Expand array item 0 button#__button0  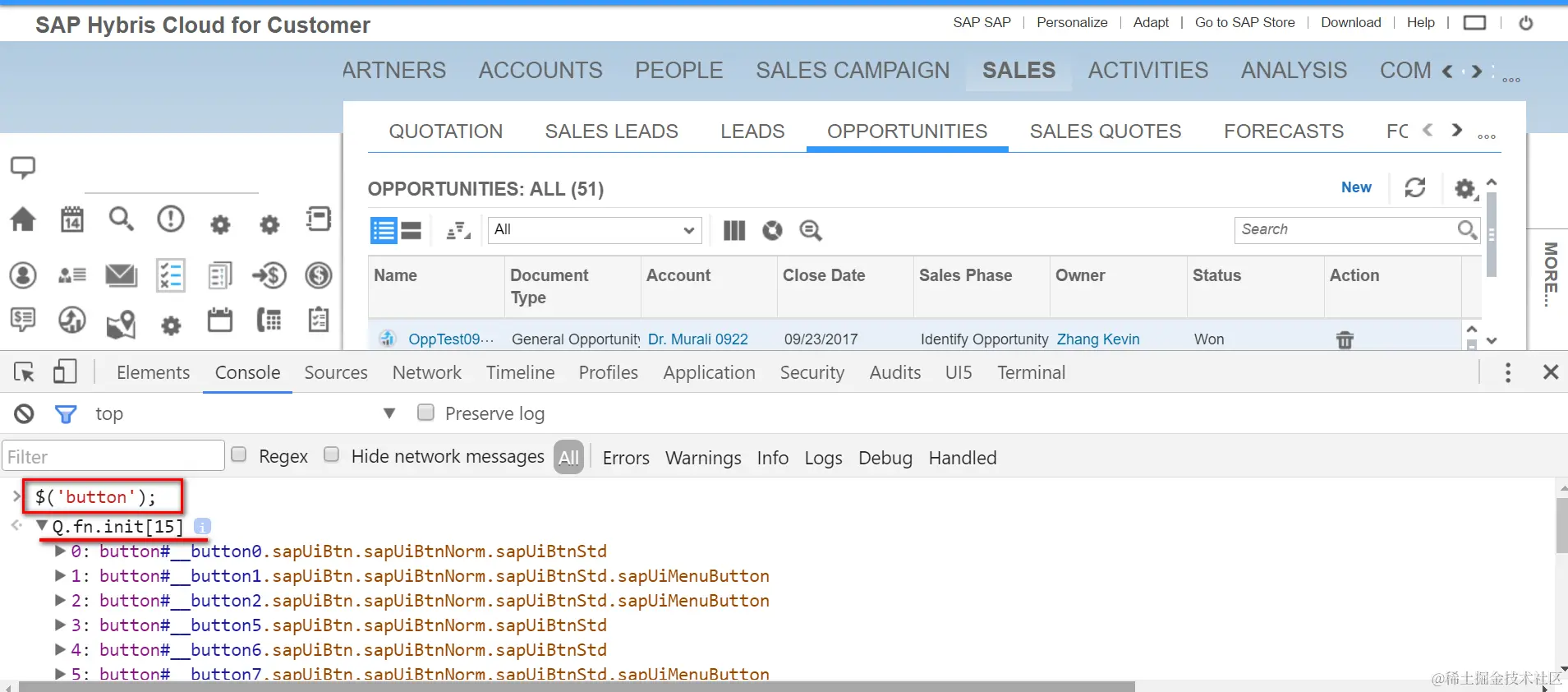[x=60, y=551]
